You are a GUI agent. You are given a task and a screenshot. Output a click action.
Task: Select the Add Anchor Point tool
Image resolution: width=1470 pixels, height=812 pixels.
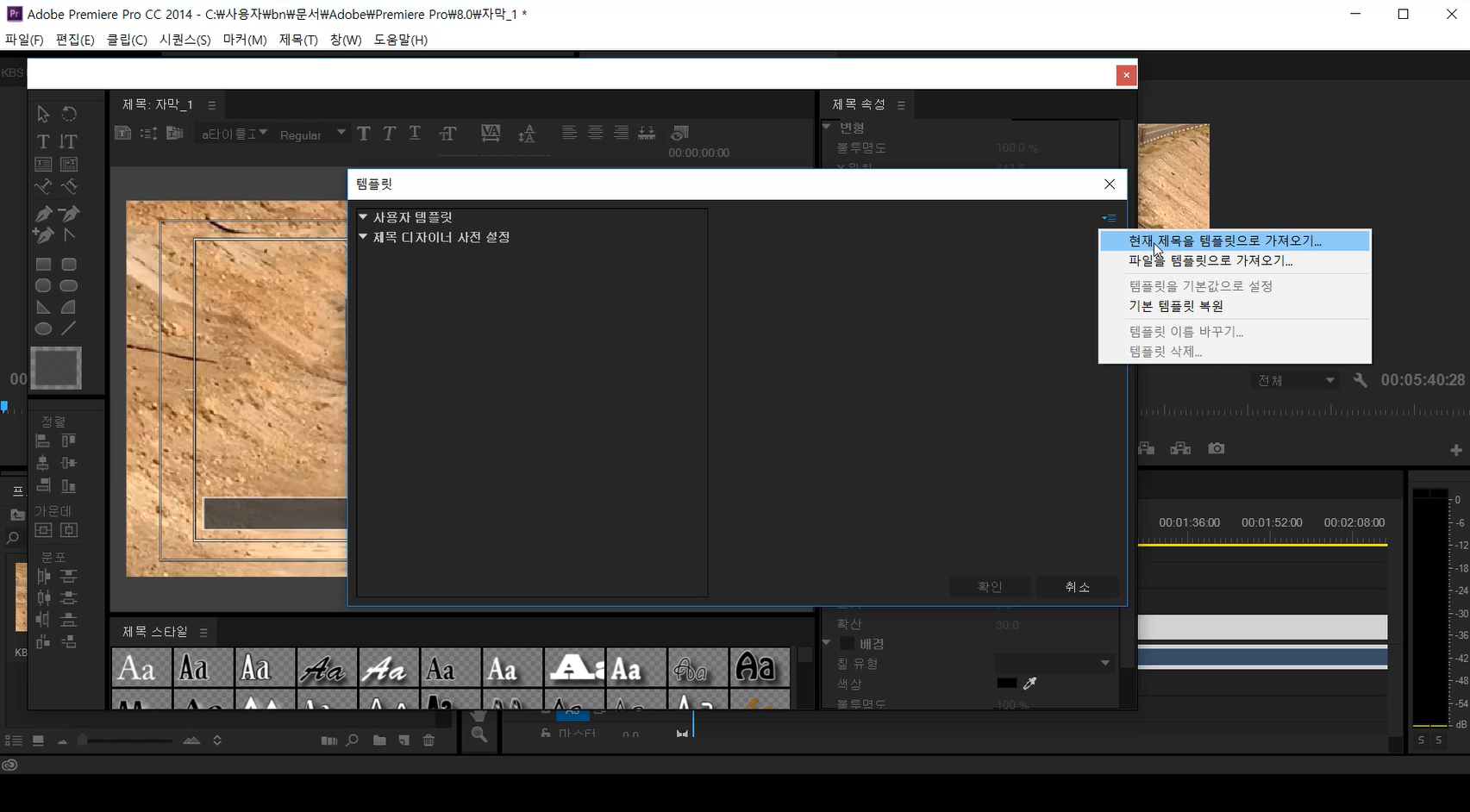point(43,234)
